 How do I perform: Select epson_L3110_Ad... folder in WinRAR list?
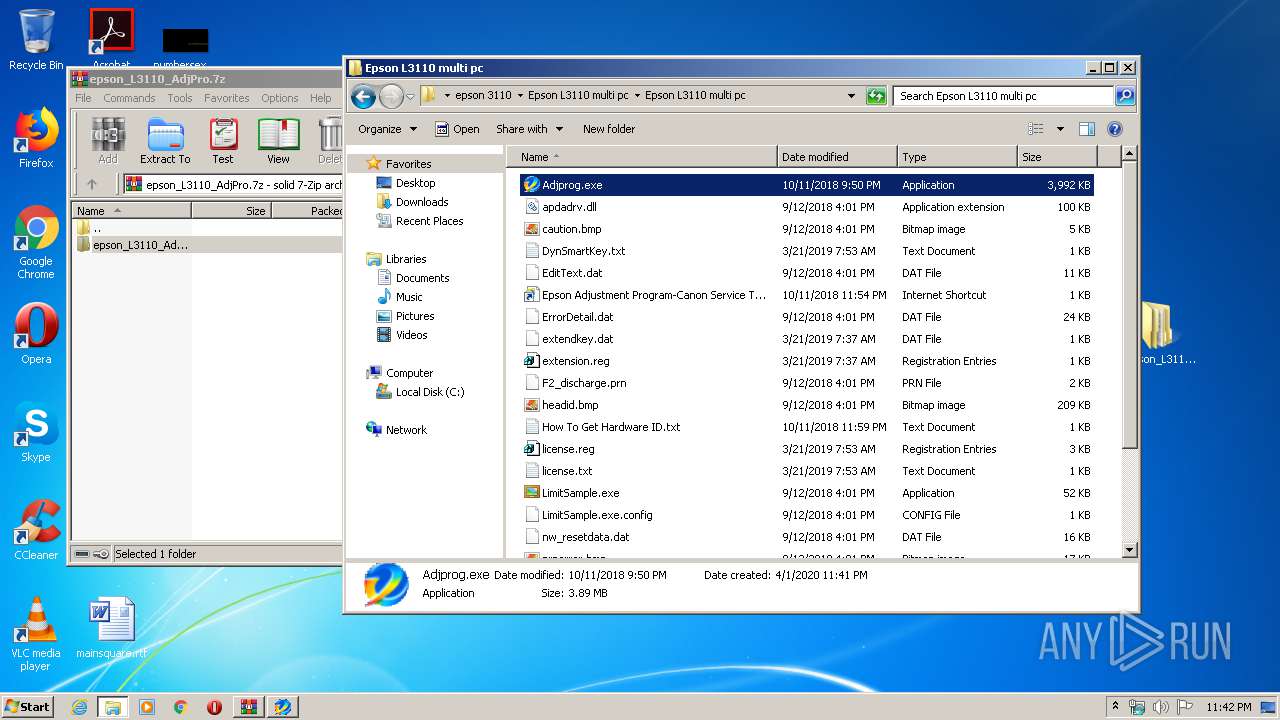point(139,245)
